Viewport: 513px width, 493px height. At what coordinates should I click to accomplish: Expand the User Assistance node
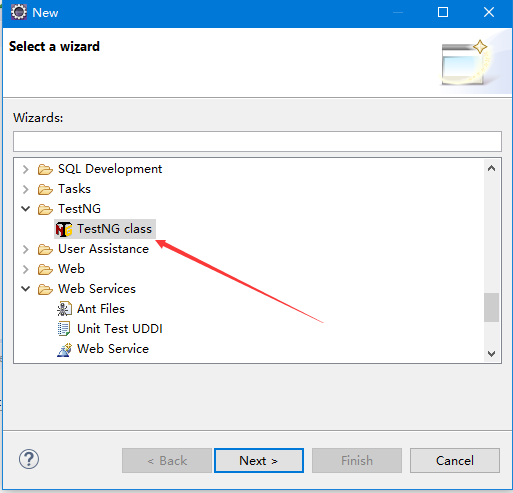point(25,249)
